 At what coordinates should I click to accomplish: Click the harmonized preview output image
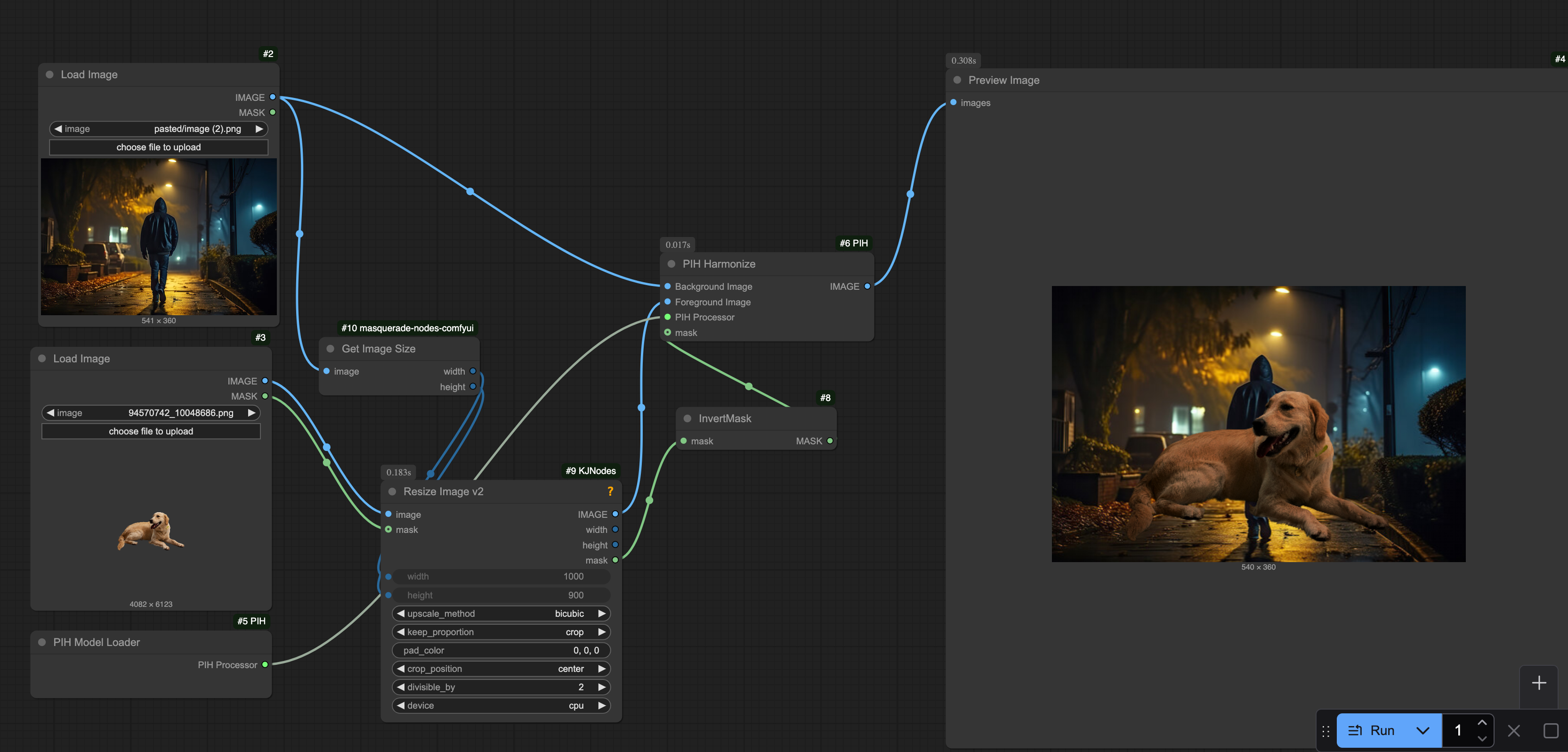[x=1258, y=424]
